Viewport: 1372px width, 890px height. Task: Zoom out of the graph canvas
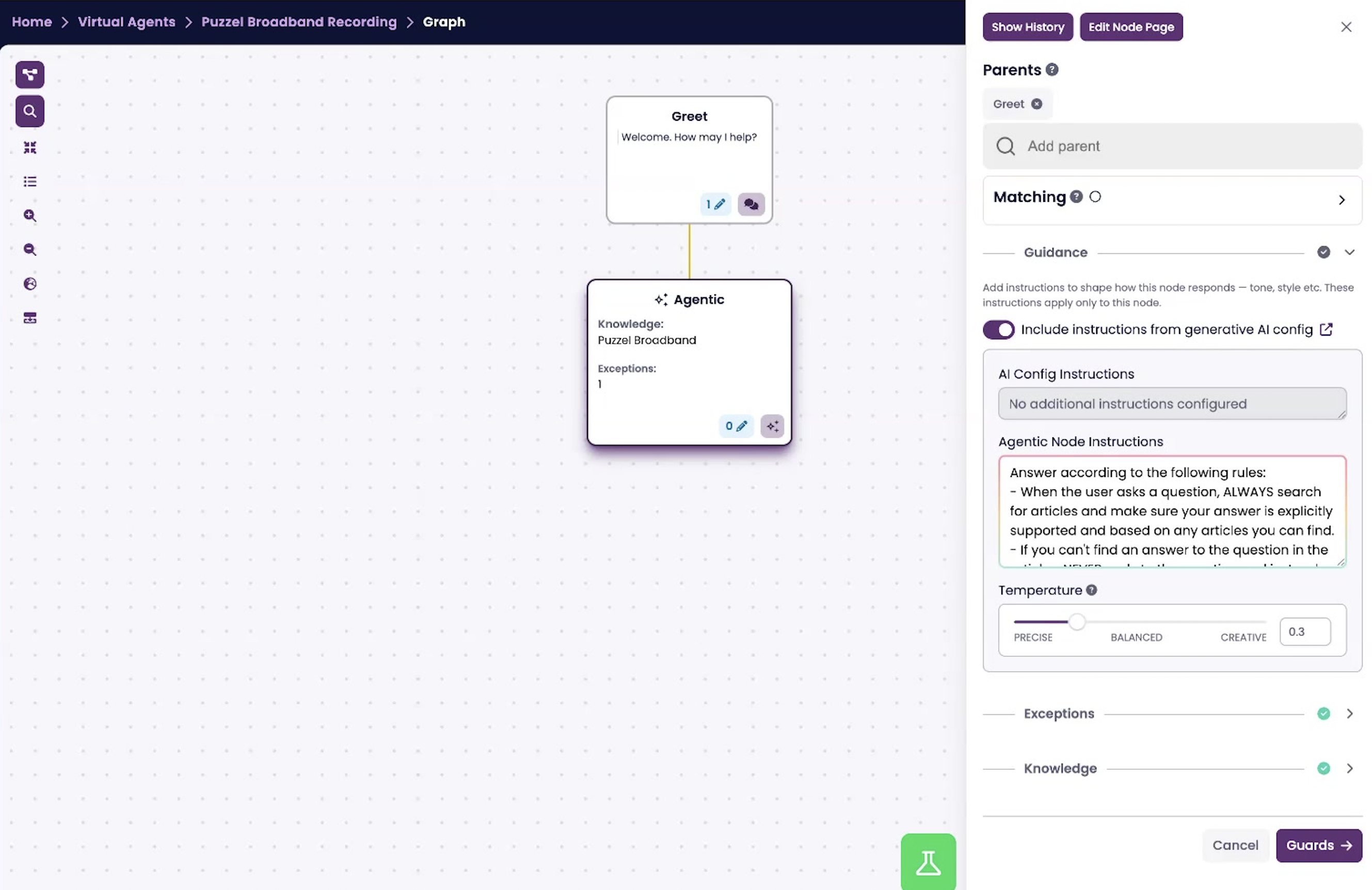pyautogui.click(x=30, y=249)
